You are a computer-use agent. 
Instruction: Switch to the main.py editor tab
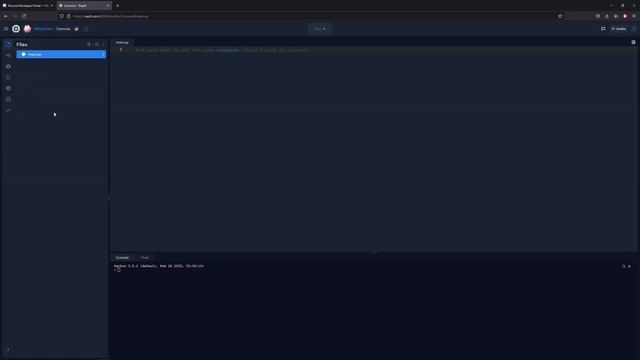click(122, 42)
